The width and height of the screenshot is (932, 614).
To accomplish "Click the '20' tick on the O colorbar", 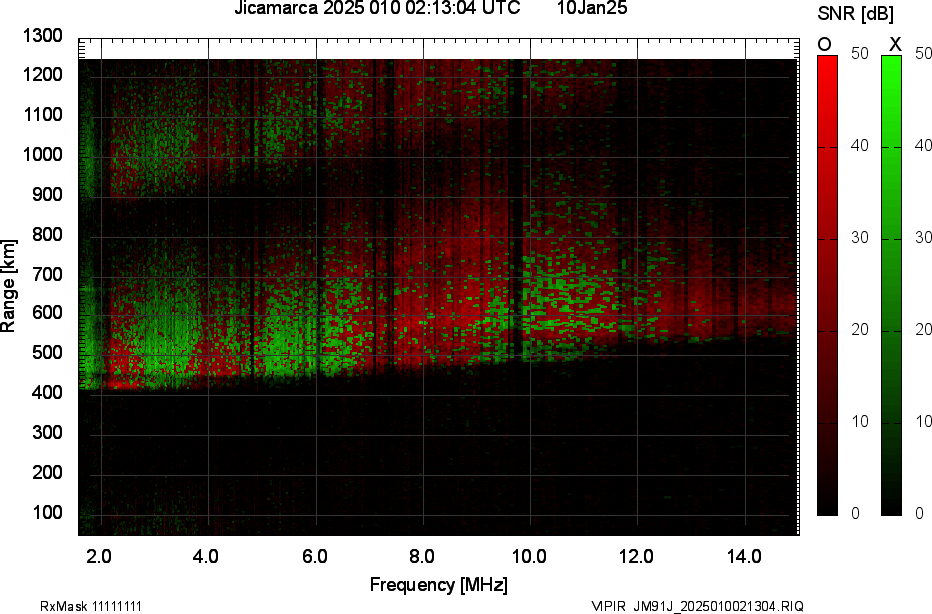I will tap(859, 329).
